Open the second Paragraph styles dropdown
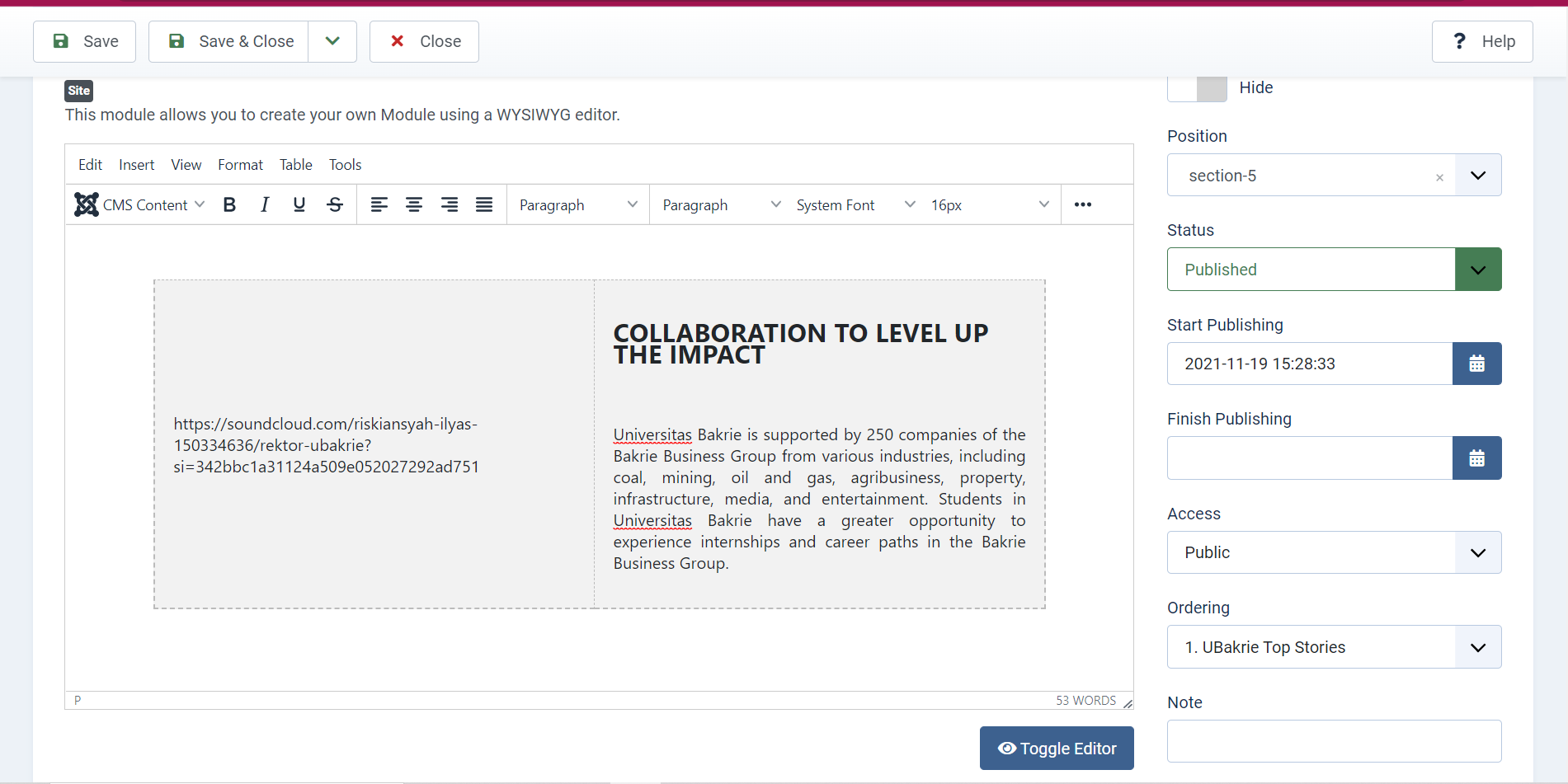Image resolution: width=1568 pixels, height=784 pixels. click(722, 205)
